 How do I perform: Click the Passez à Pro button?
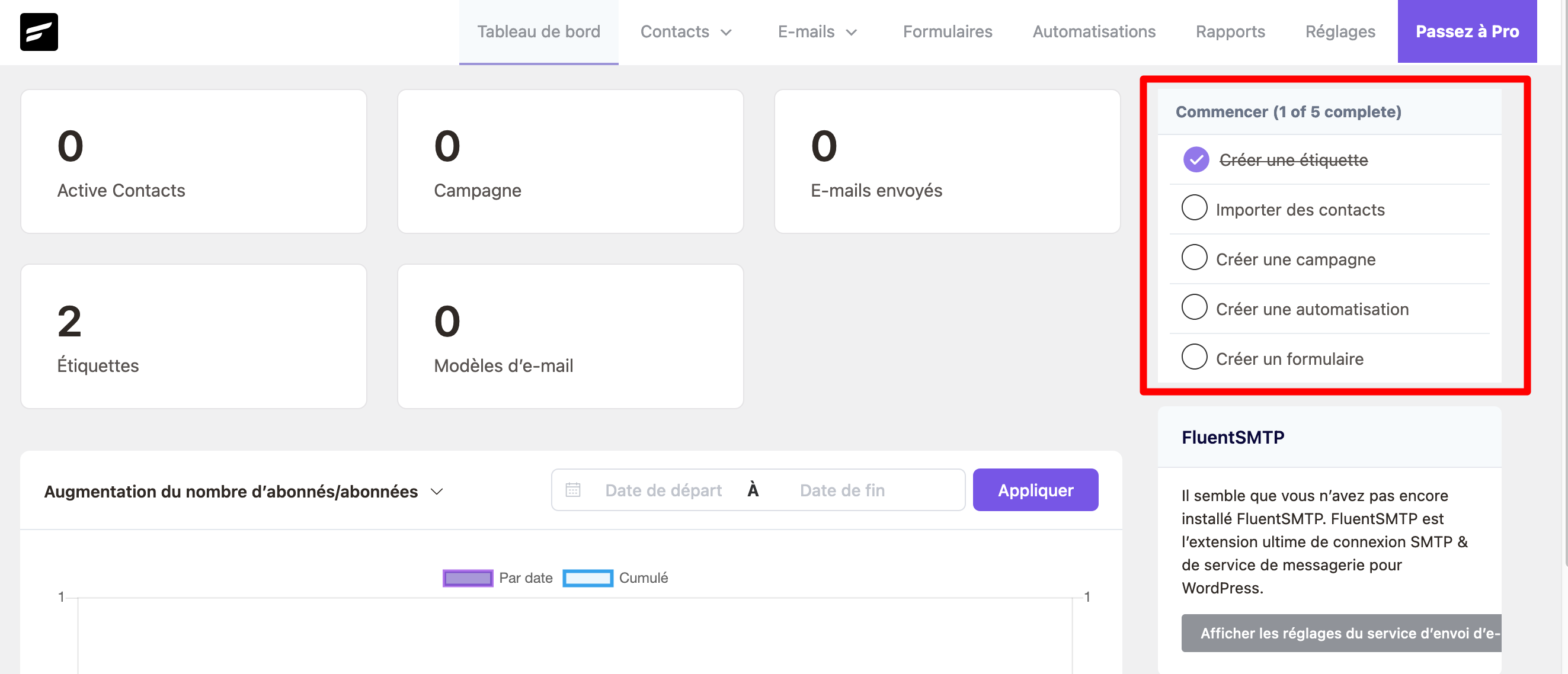coord(1467,31)
